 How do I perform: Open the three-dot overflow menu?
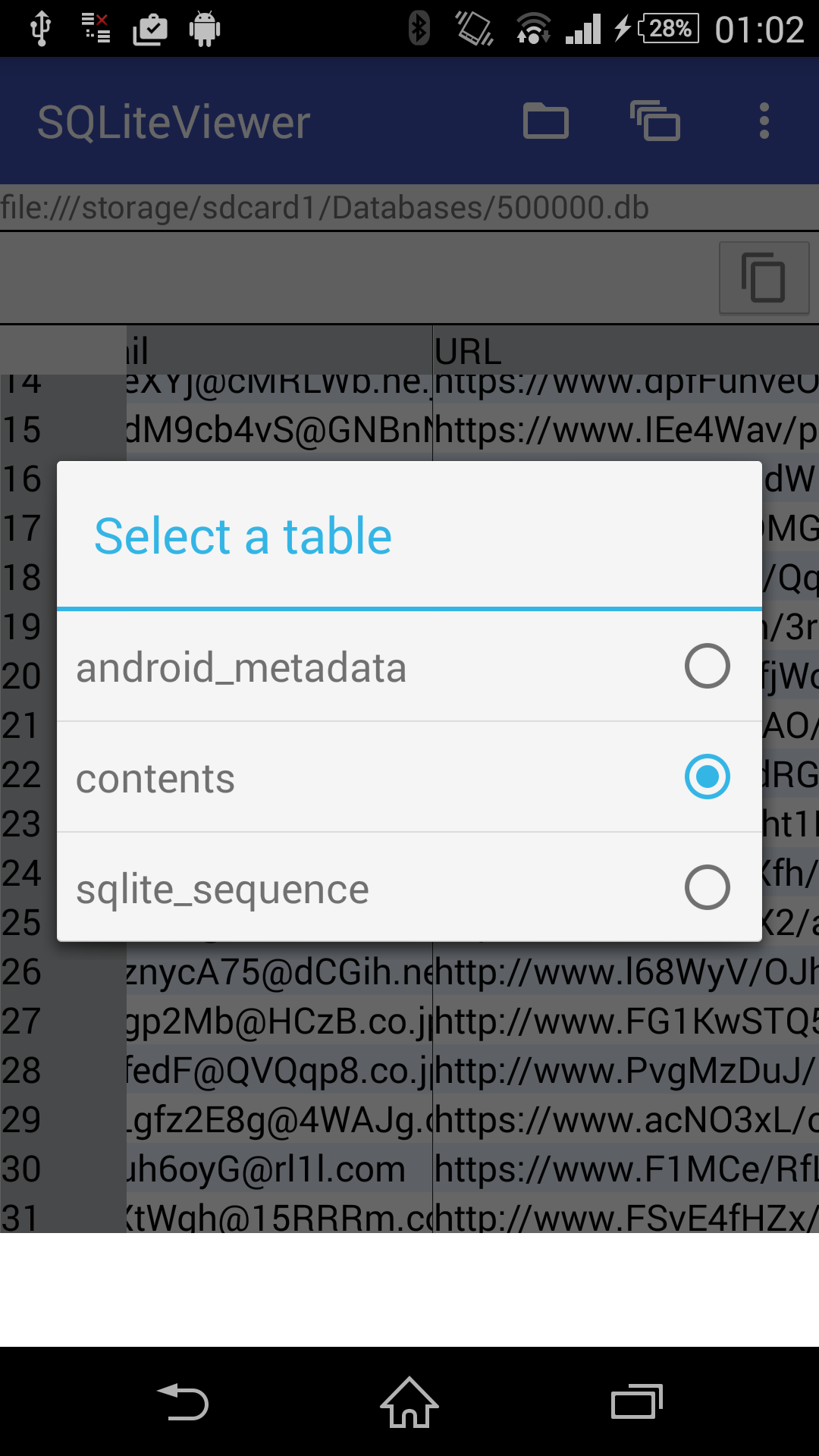(x=764, y=121)
